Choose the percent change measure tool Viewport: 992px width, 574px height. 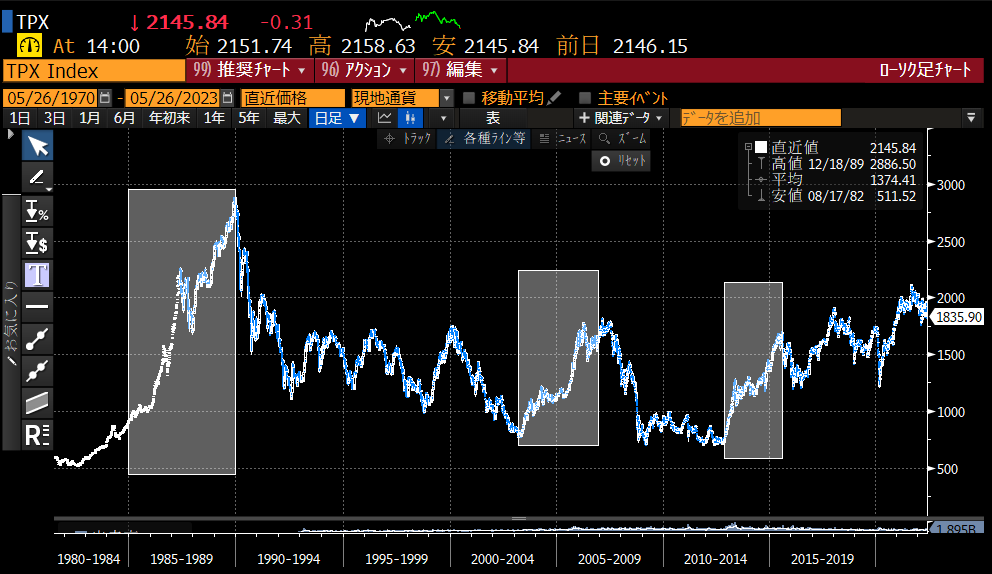click(x=37, y=211)
